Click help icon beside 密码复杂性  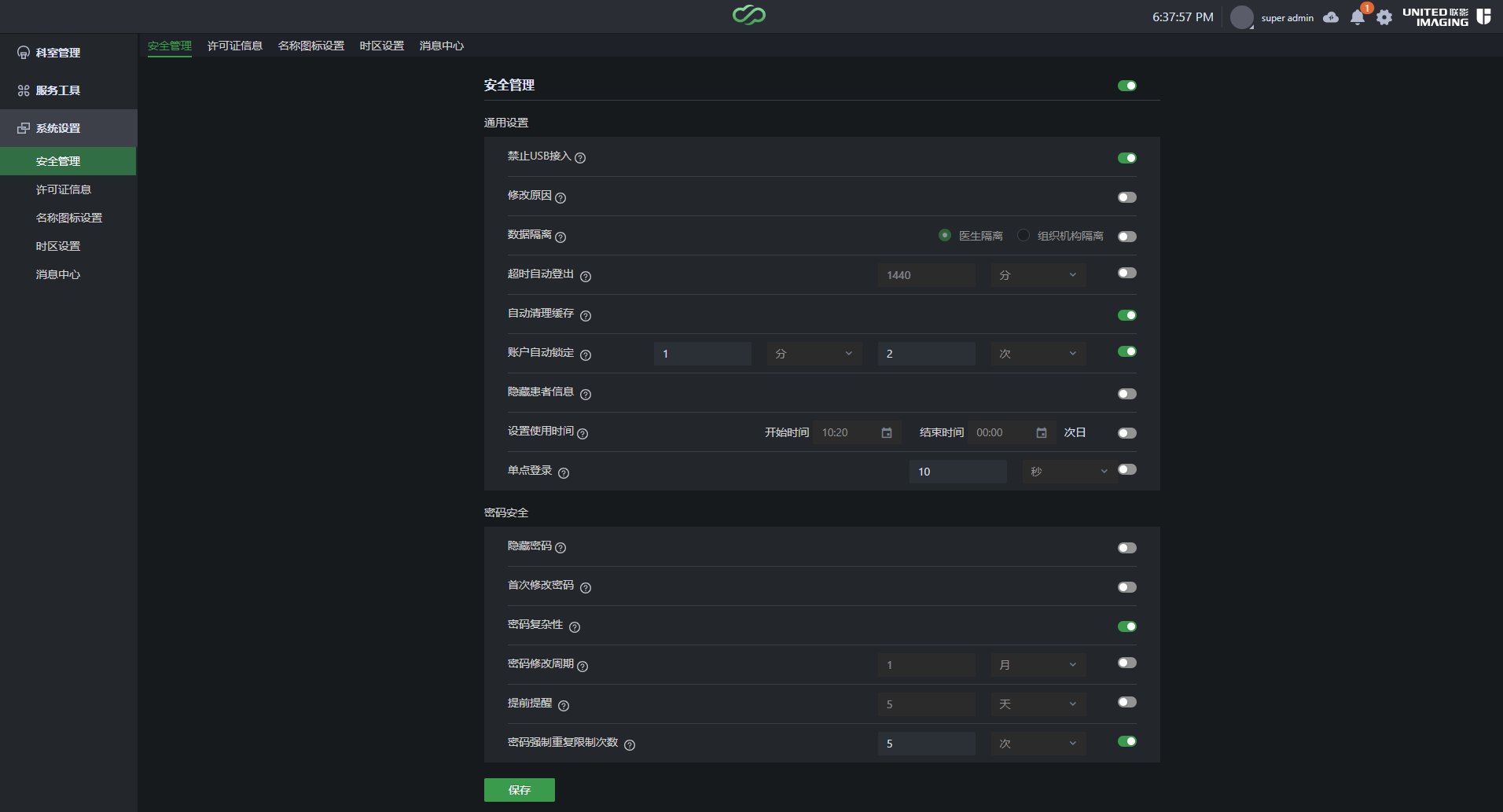(575, 626)
